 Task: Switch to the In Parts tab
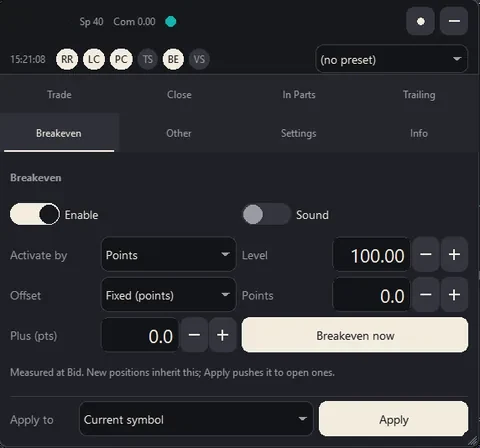tap(299, 95)
